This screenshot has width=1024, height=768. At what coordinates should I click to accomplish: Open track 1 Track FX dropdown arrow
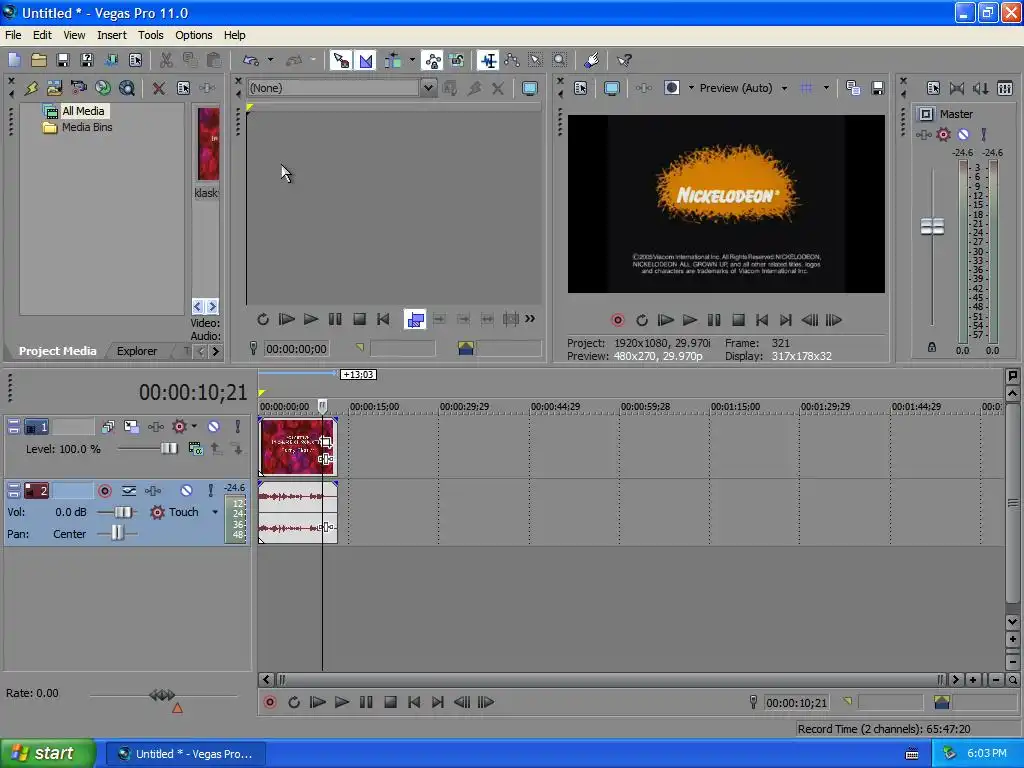(x=194, y=426)
